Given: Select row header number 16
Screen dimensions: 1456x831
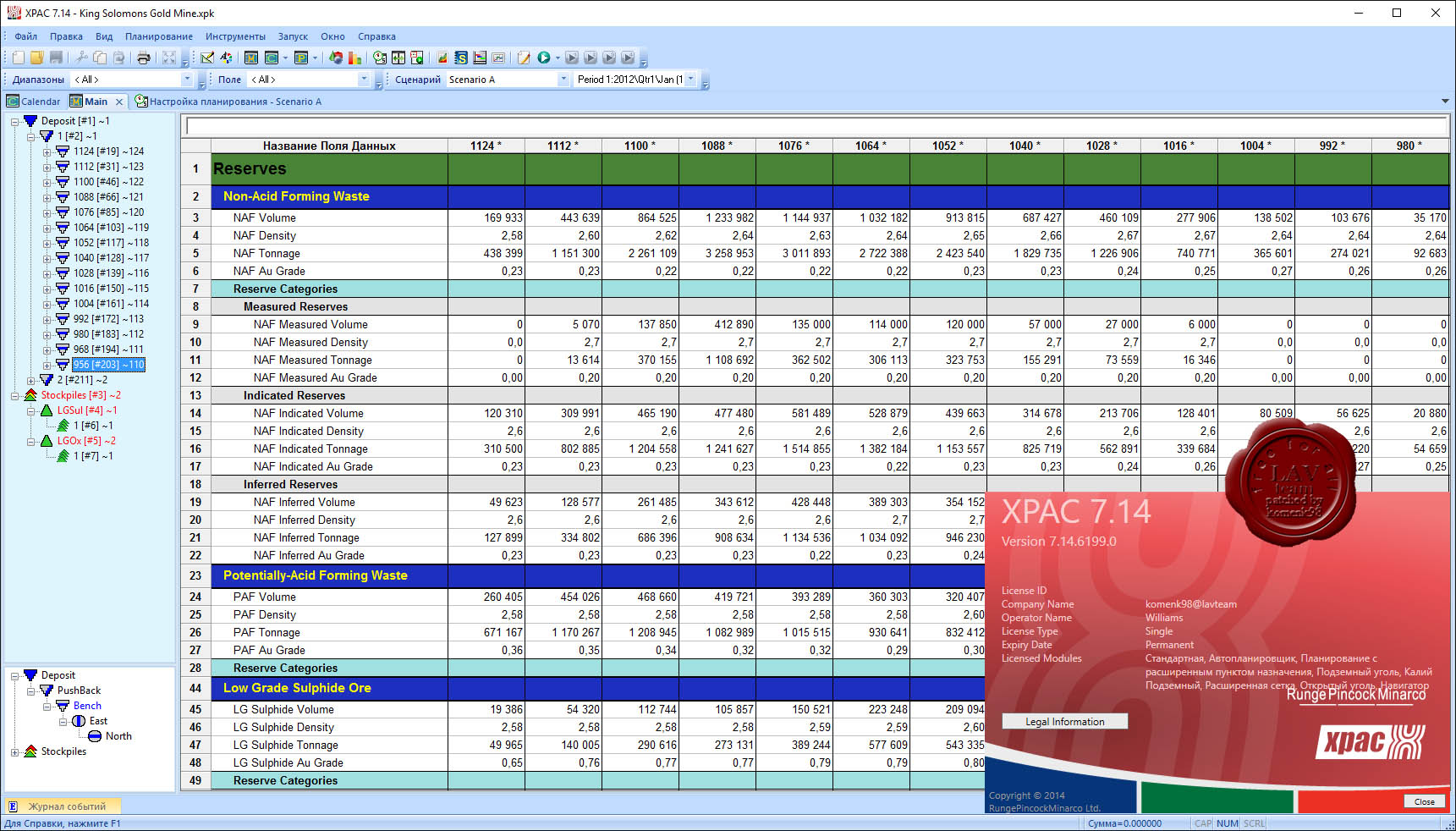Looking at the screenshot, I should (195, 449).
